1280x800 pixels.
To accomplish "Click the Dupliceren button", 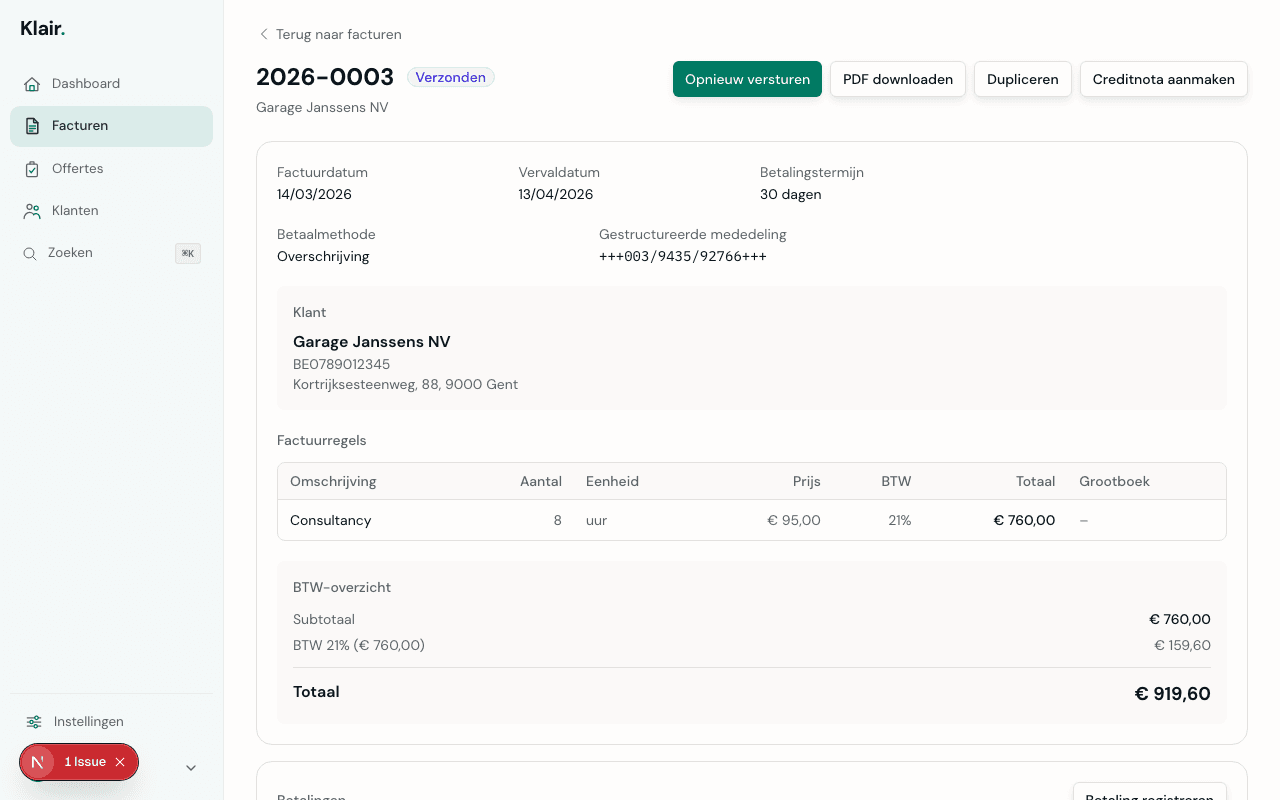I will [1022, 79].
